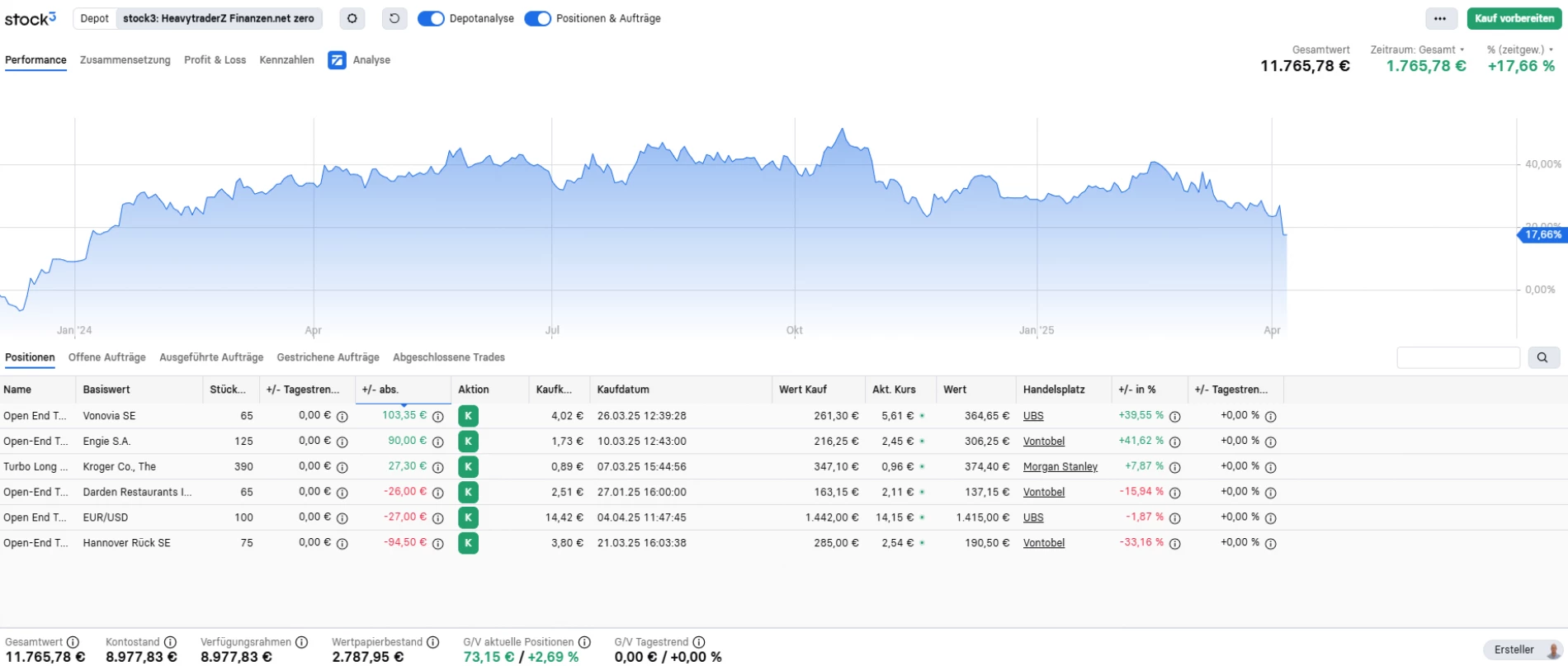The height and width of the screenshot is (666, 1568).
Task: Expand the % (zeitgew.) dropdown
Action: tap(1520, 50)
